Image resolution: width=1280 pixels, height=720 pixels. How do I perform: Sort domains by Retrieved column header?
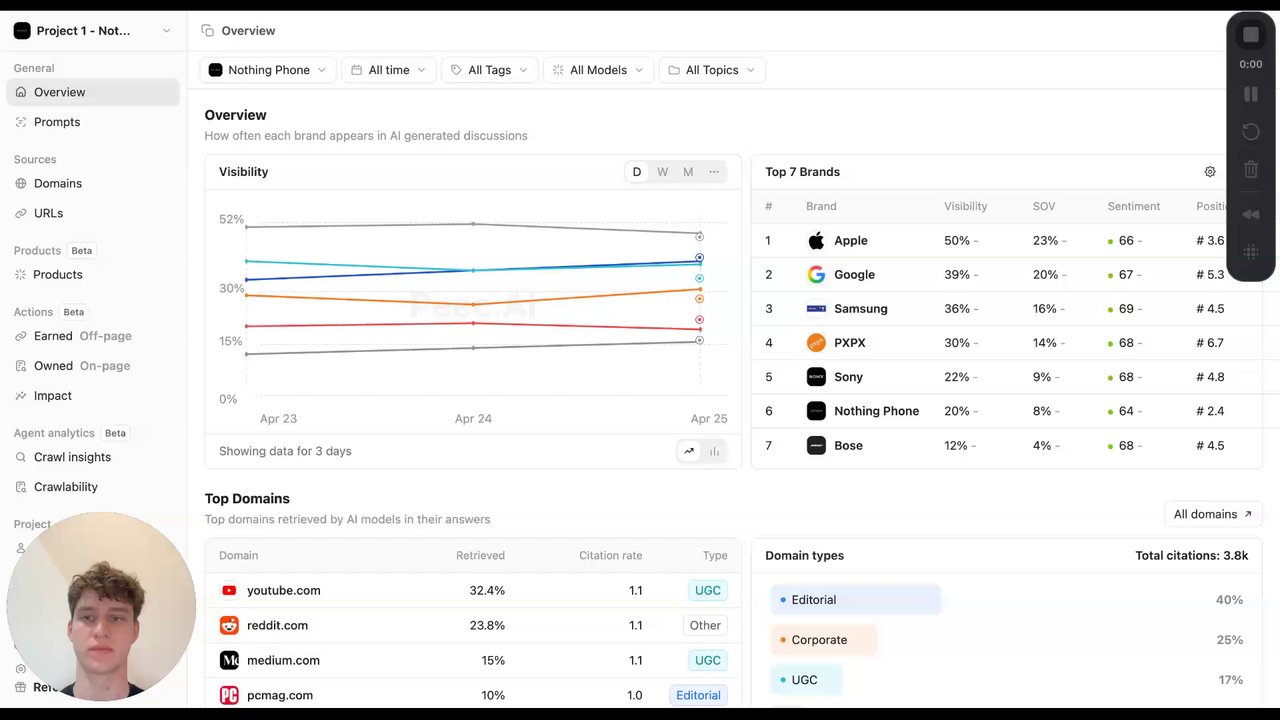[480, 556]
